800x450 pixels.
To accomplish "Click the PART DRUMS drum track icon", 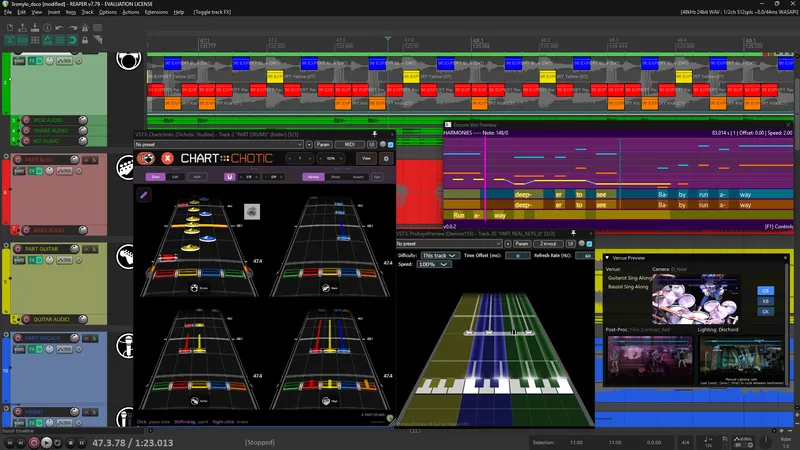I will (128, 60).
